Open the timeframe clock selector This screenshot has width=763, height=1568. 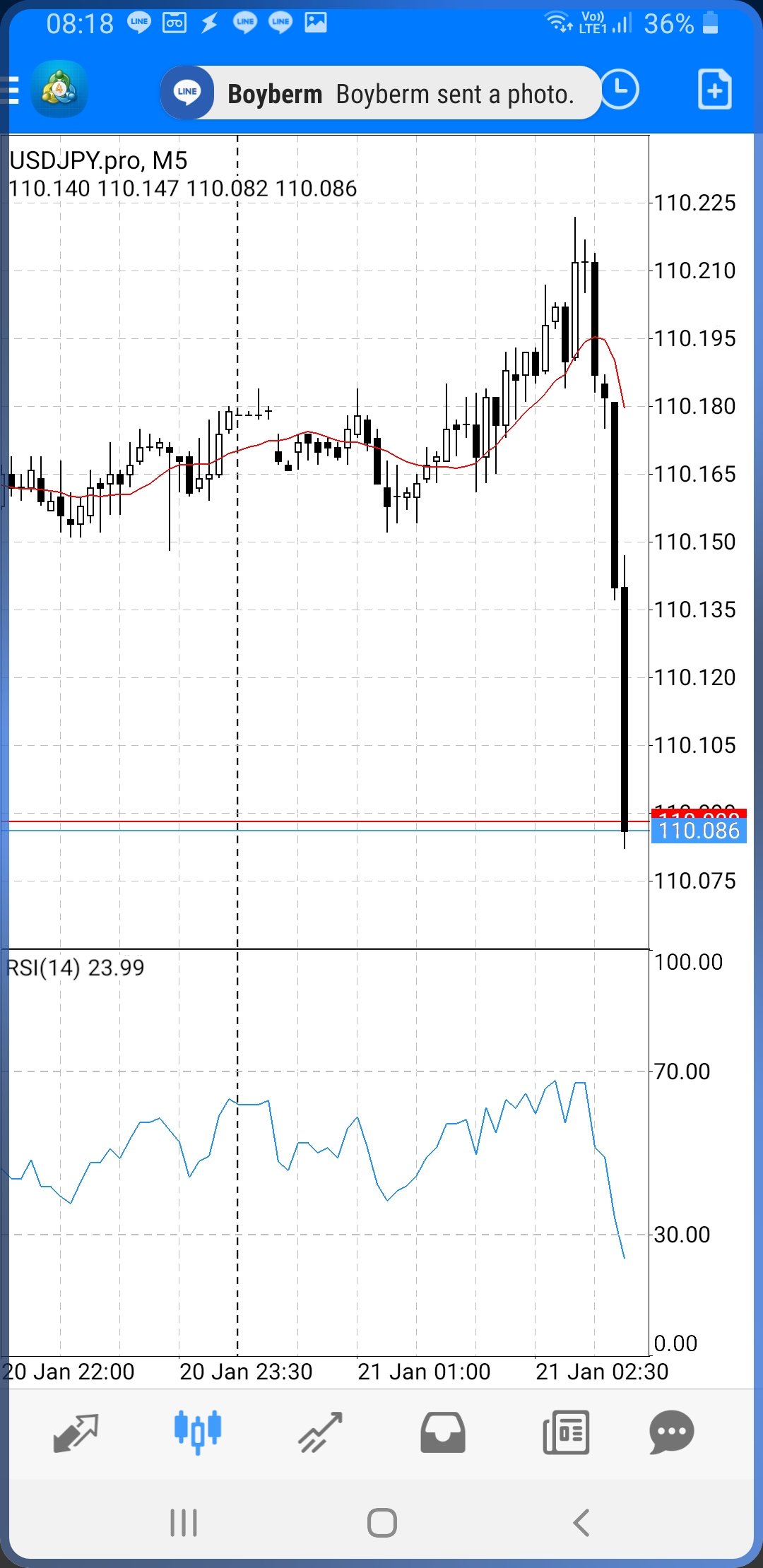pyautogui.click(x=620, y=90)
